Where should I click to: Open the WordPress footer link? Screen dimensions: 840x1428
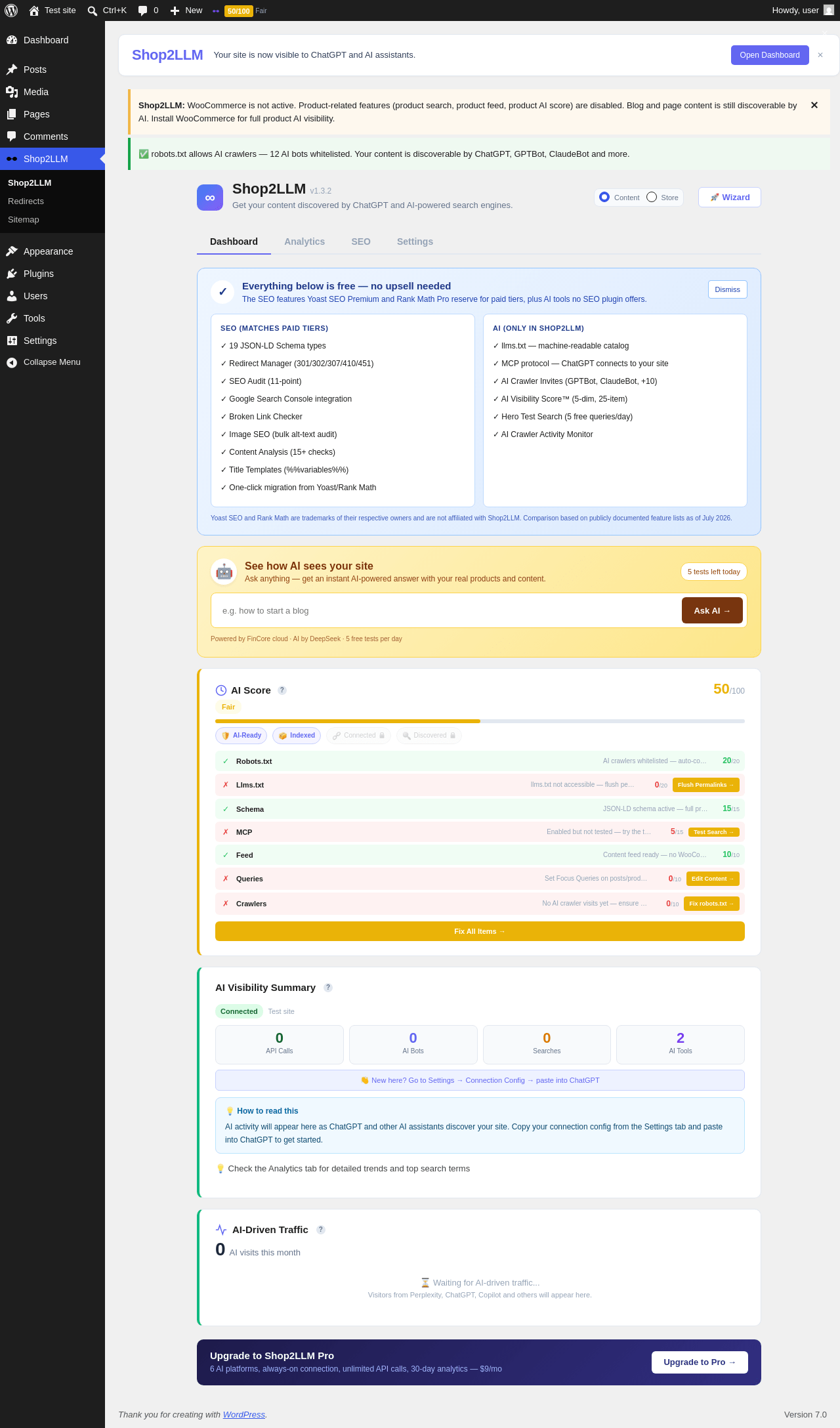[x=244, y=1414]
